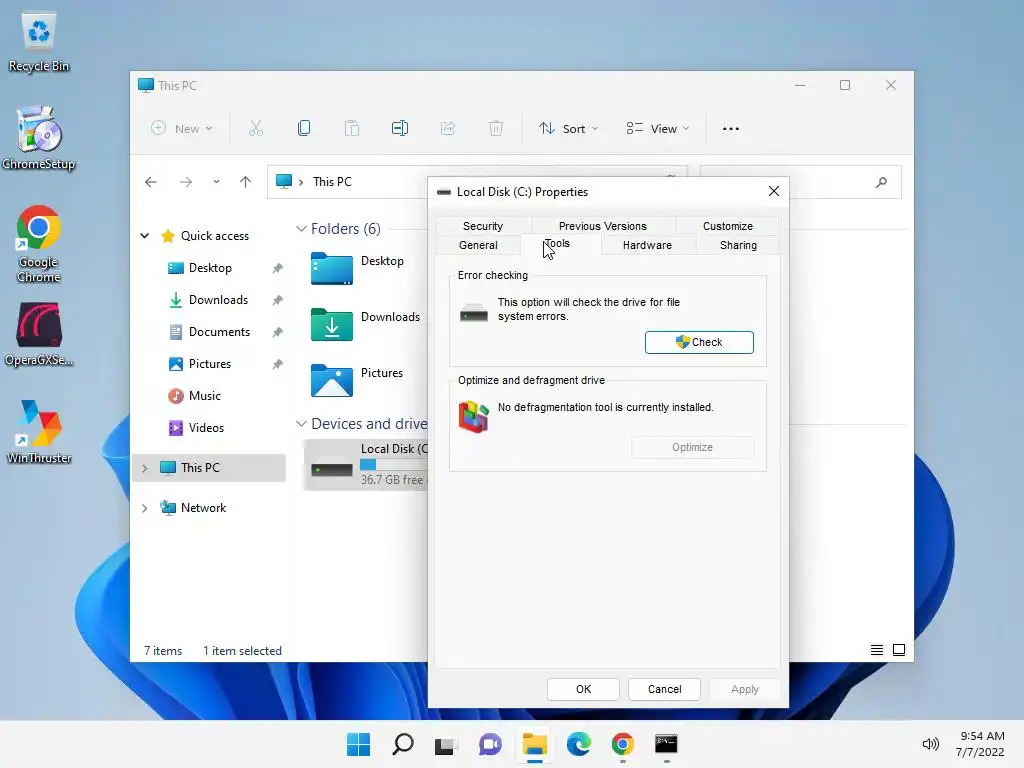This screenshot has height=768, width=1024.
Task: Click Cancel in Properties dialog
Action: tap(664, 689)
